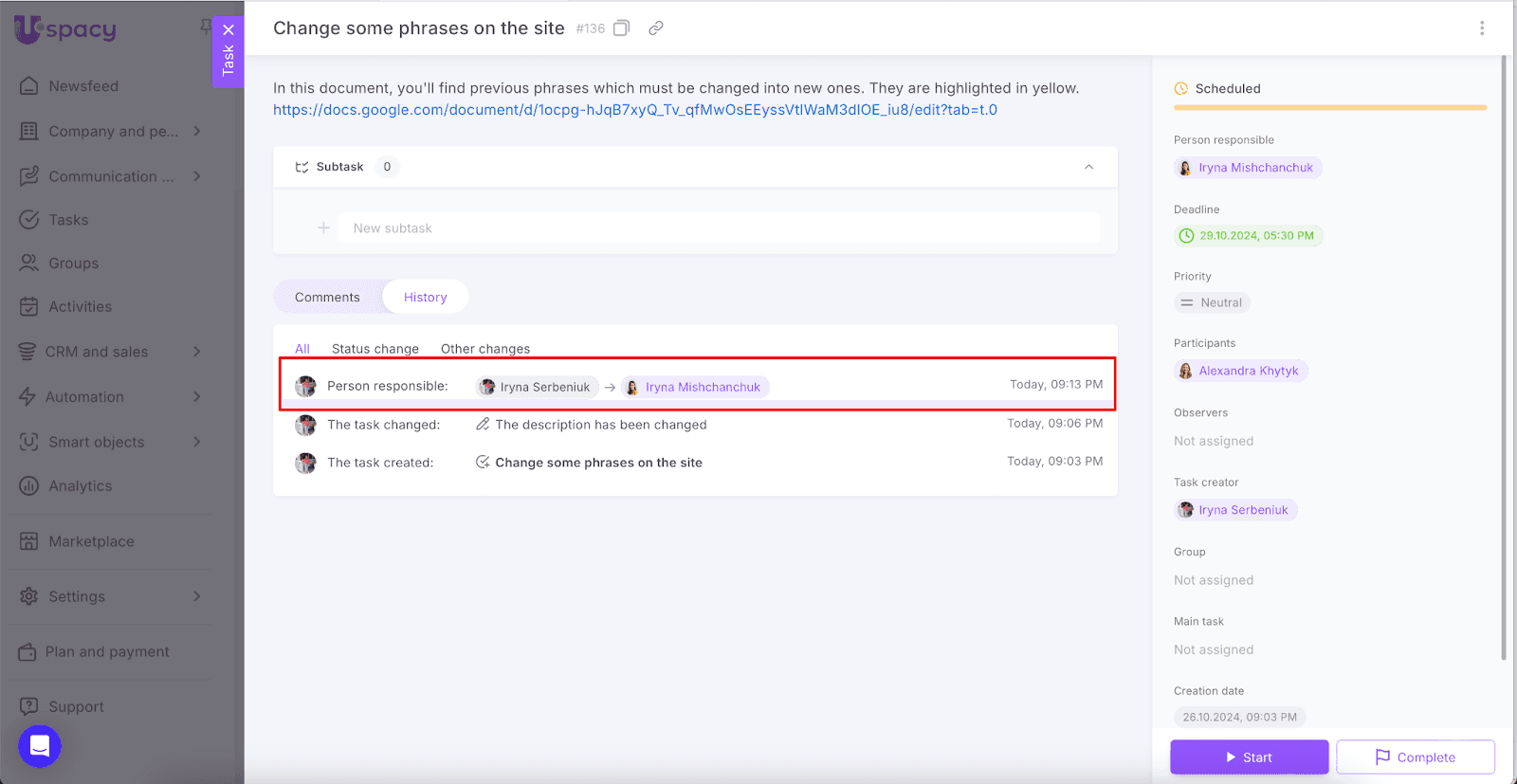1517x784 pixels.
Task: Open the Google Docs document link
Action: click(634, 110)
